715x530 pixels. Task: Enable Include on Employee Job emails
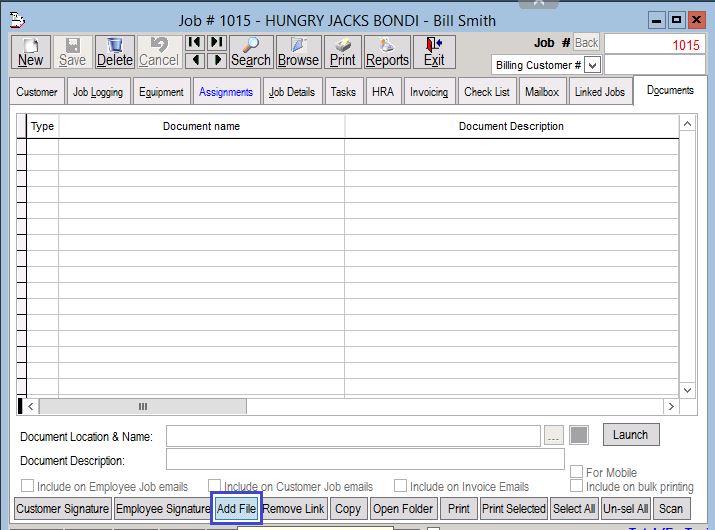click(27, 487)
